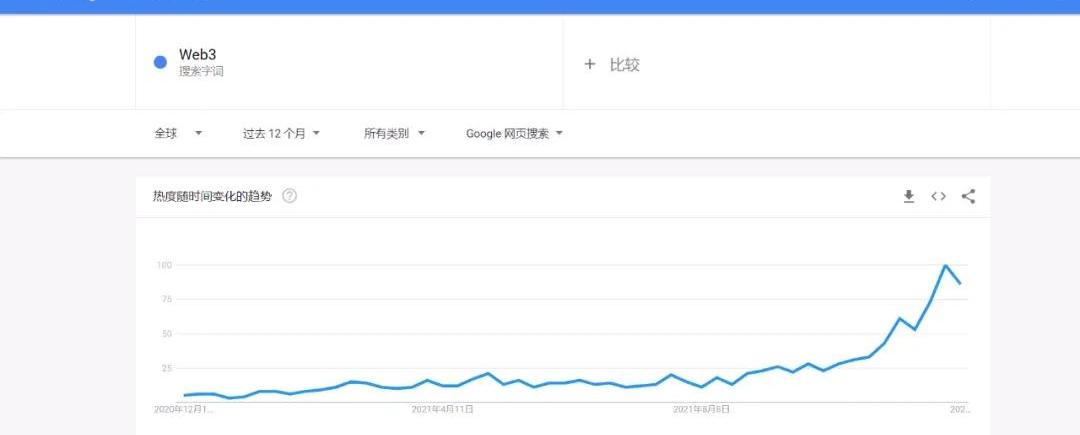Image resolution: width=1080 pixels, height=435 pixels.
Task: Click the 100 value axis label
Action: coord(165,265)
